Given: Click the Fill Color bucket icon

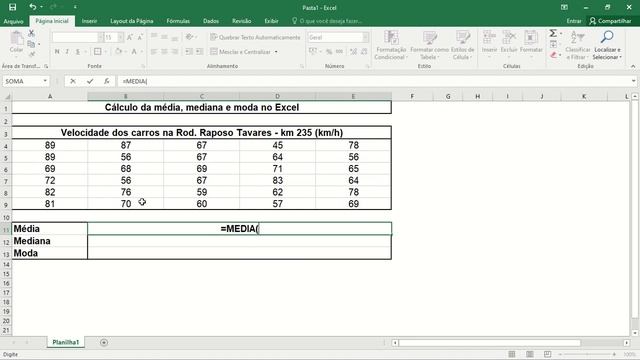Looking at the screenshot, I should tap(118, 51).
